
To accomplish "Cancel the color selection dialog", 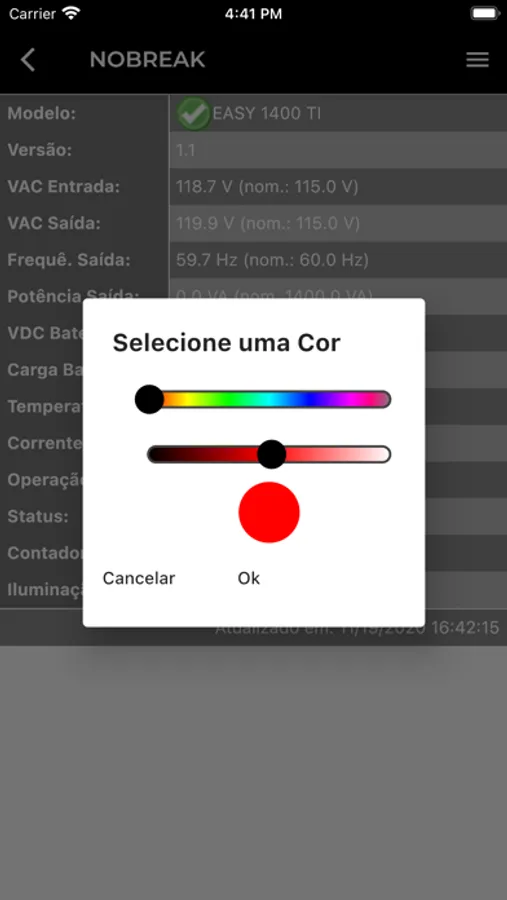I will (x=139, y=578).
